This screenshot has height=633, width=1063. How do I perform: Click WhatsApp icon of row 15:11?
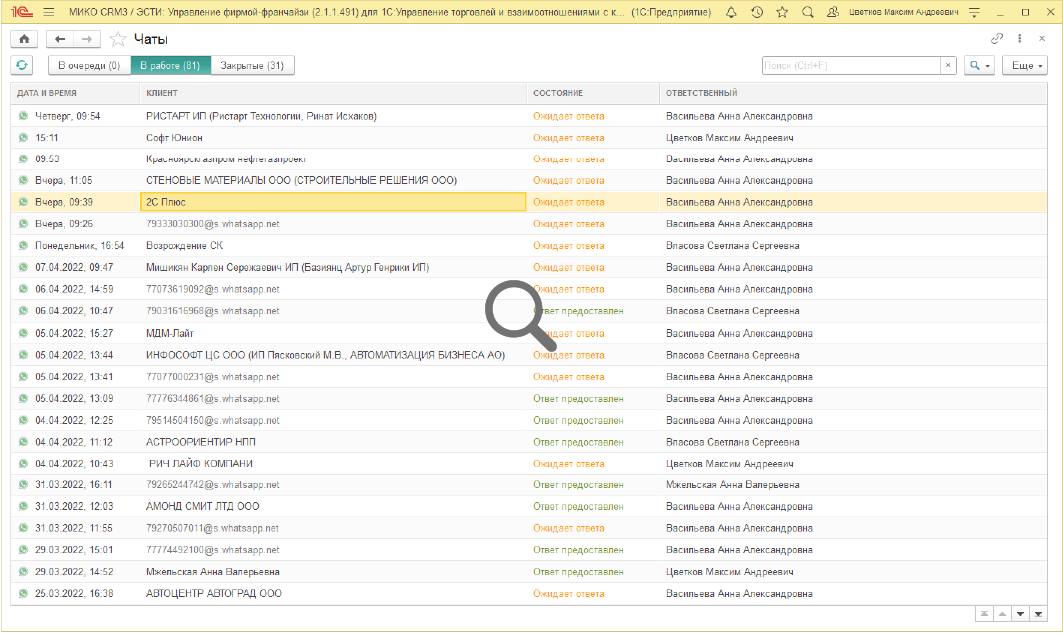pyautogui.click(x=23, y=138)
